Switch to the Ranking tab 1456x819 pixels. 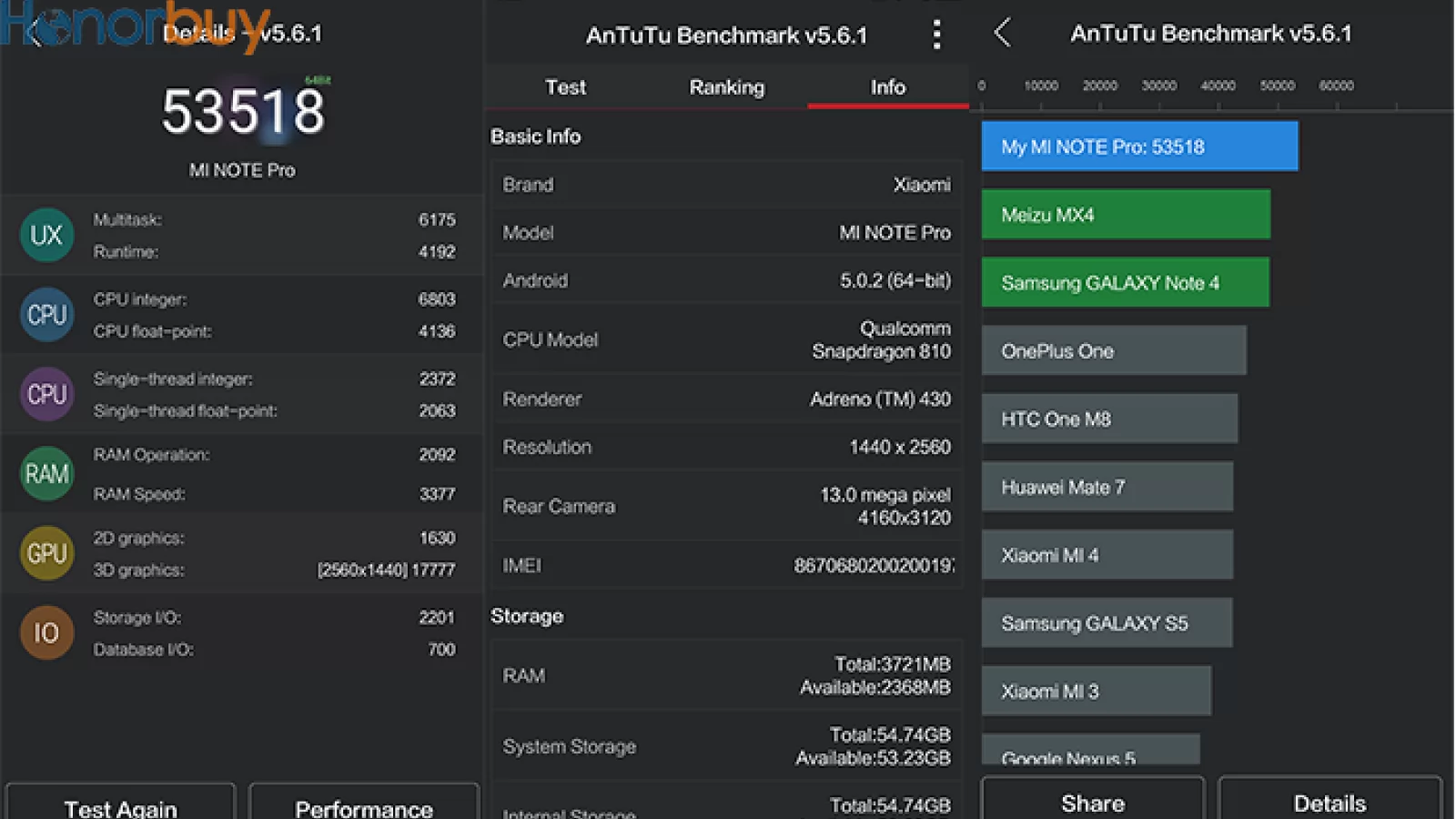click(x=726, y=87)
